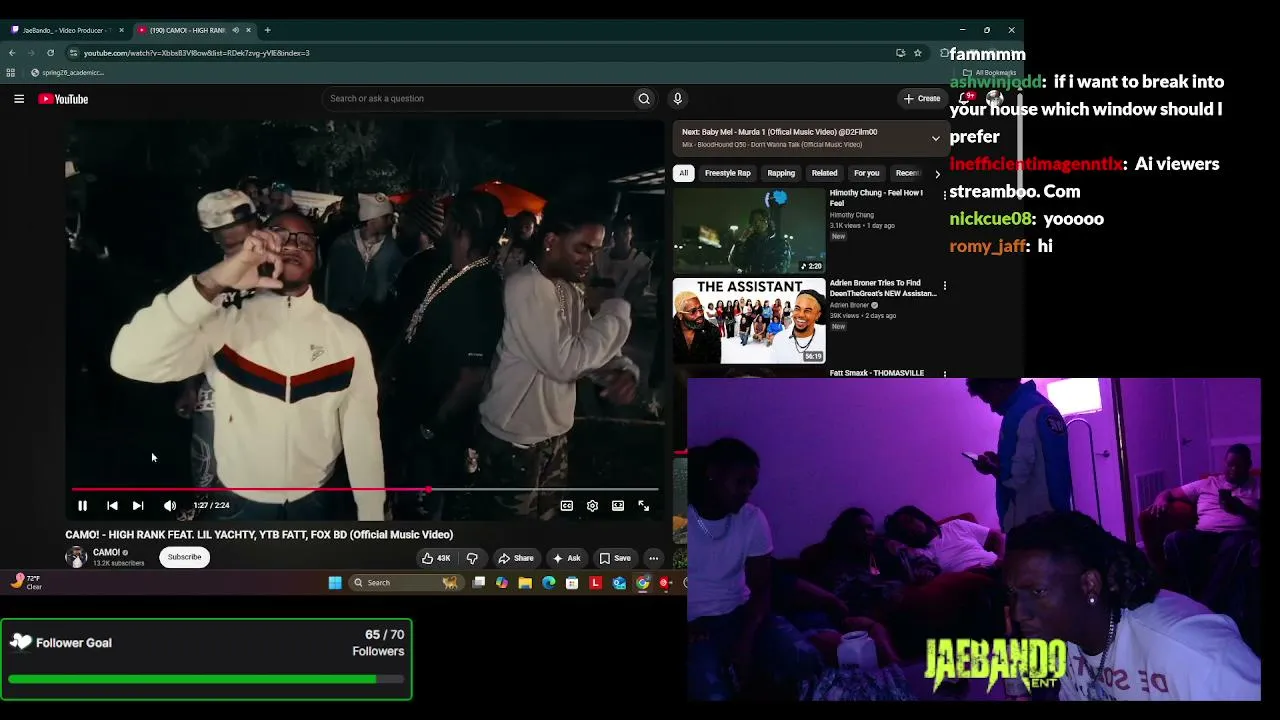Toggle theater mode in the player

618,506
